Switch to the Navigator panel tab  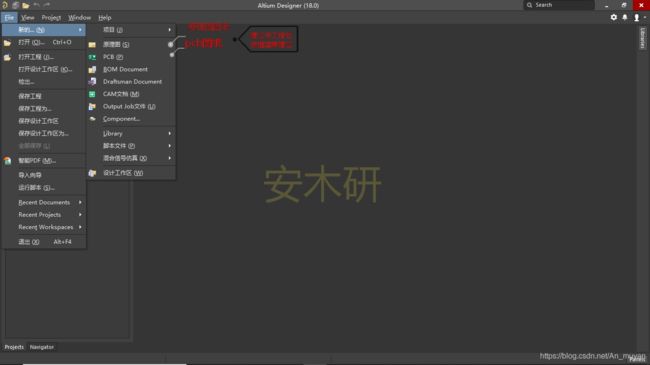tap(42, 347)
